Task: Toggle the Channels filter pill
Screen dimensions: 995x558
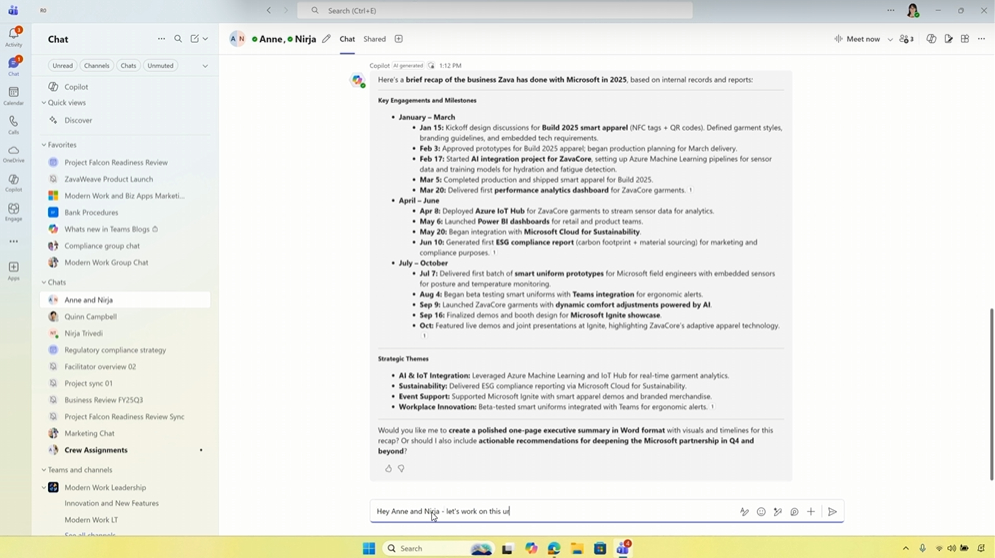Action: (x=96, y=65)
